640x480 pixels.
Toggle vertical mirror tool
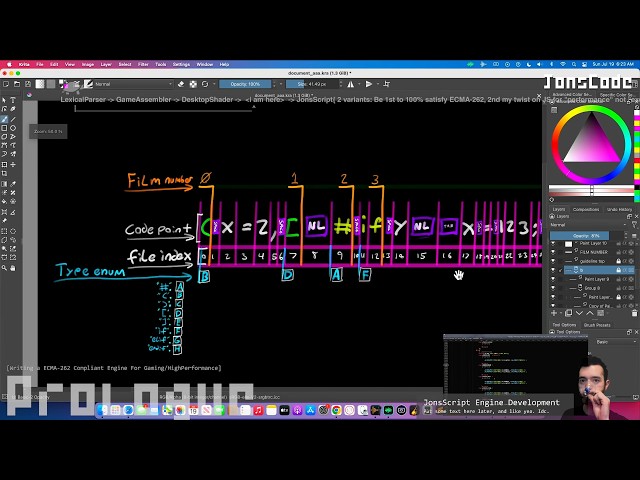click(x=369, y=84)
